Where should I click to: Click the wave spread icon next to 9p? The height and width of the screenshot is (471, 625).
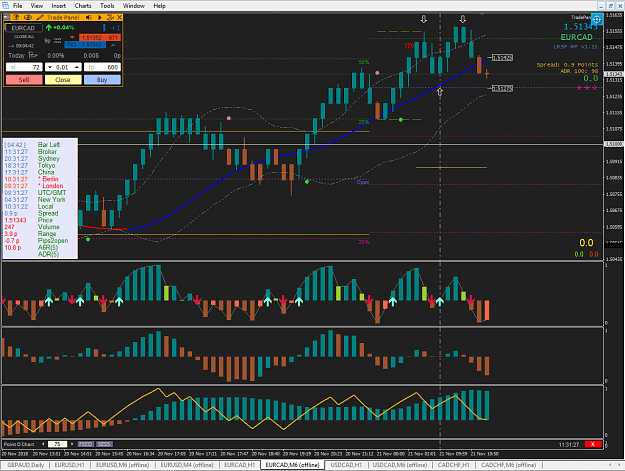[57, 41]
